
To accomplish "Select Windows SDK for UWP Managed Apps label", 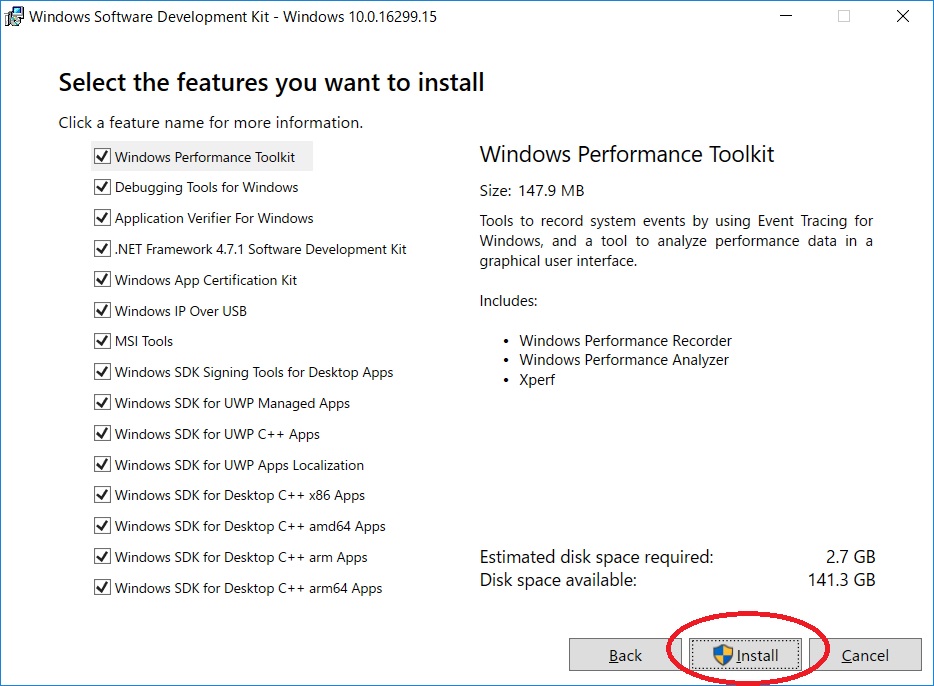I will tap(232, 403).
